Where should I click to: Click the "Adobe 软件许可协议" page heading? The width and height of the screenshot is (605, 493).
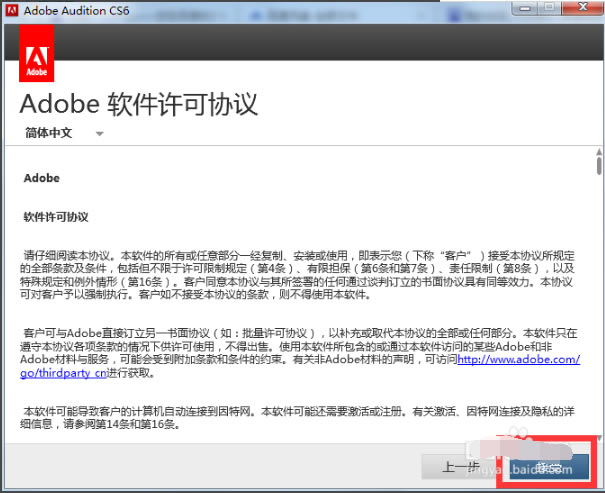click(139, 103)
